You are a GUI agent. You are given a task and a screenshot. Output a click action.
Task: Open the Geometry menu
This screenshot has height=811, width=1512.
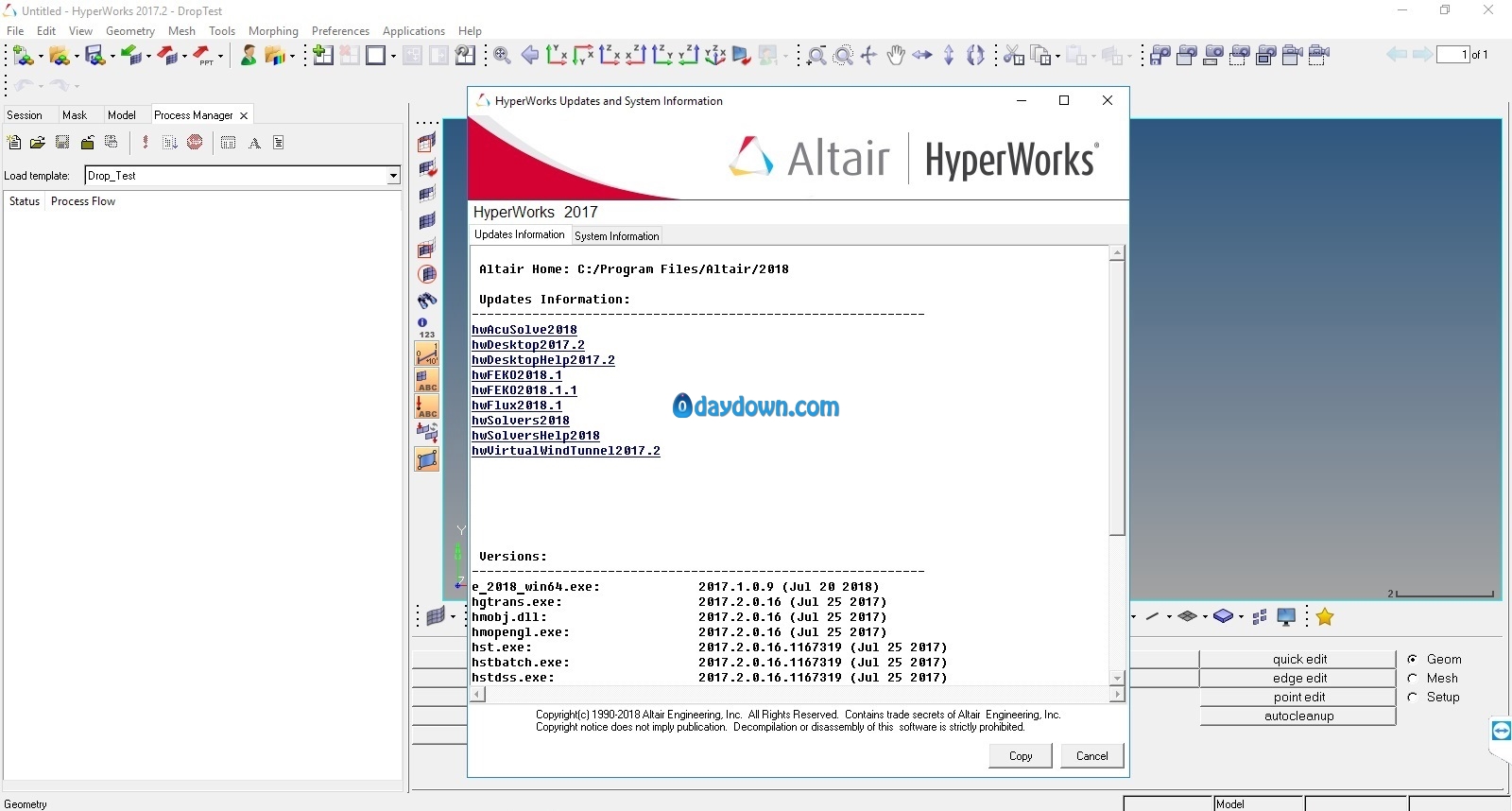[x=130, y=31]
